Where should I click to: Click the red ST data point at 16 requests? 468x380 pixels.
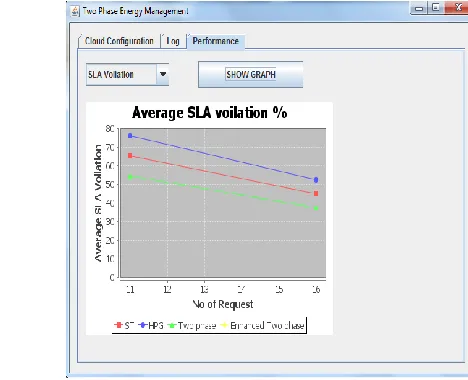[x=316, y=194]
